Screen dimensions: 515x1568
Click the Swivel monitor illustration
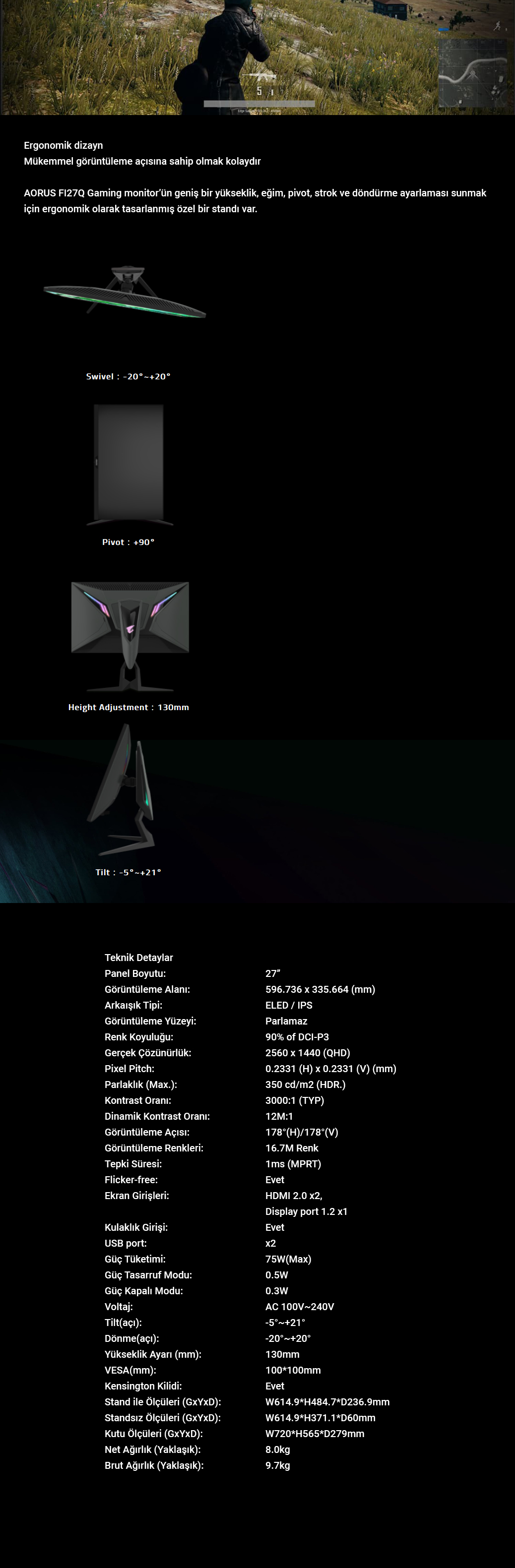click(126, 292)
